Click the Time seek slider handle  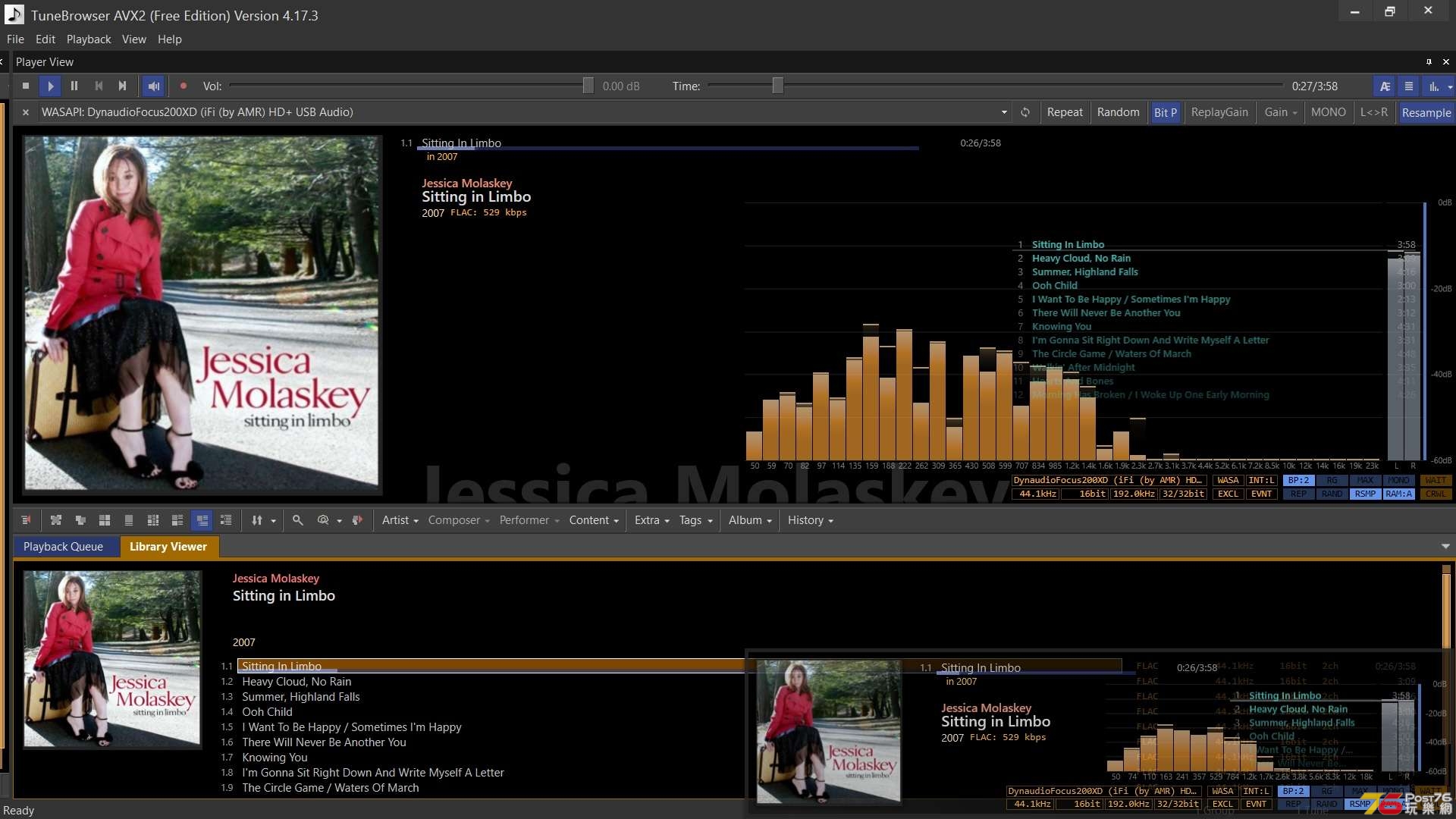[777, 86]
